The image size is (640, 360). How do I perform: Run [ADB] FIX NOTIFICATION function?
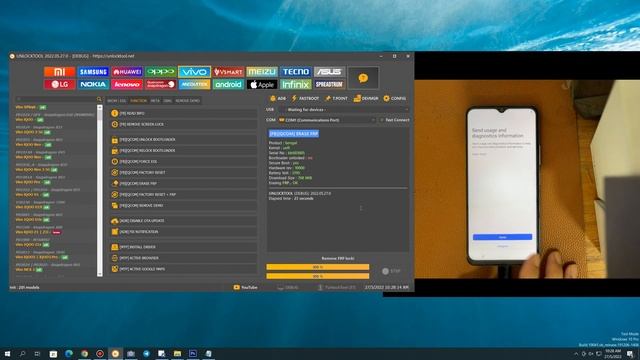(183, 232)
